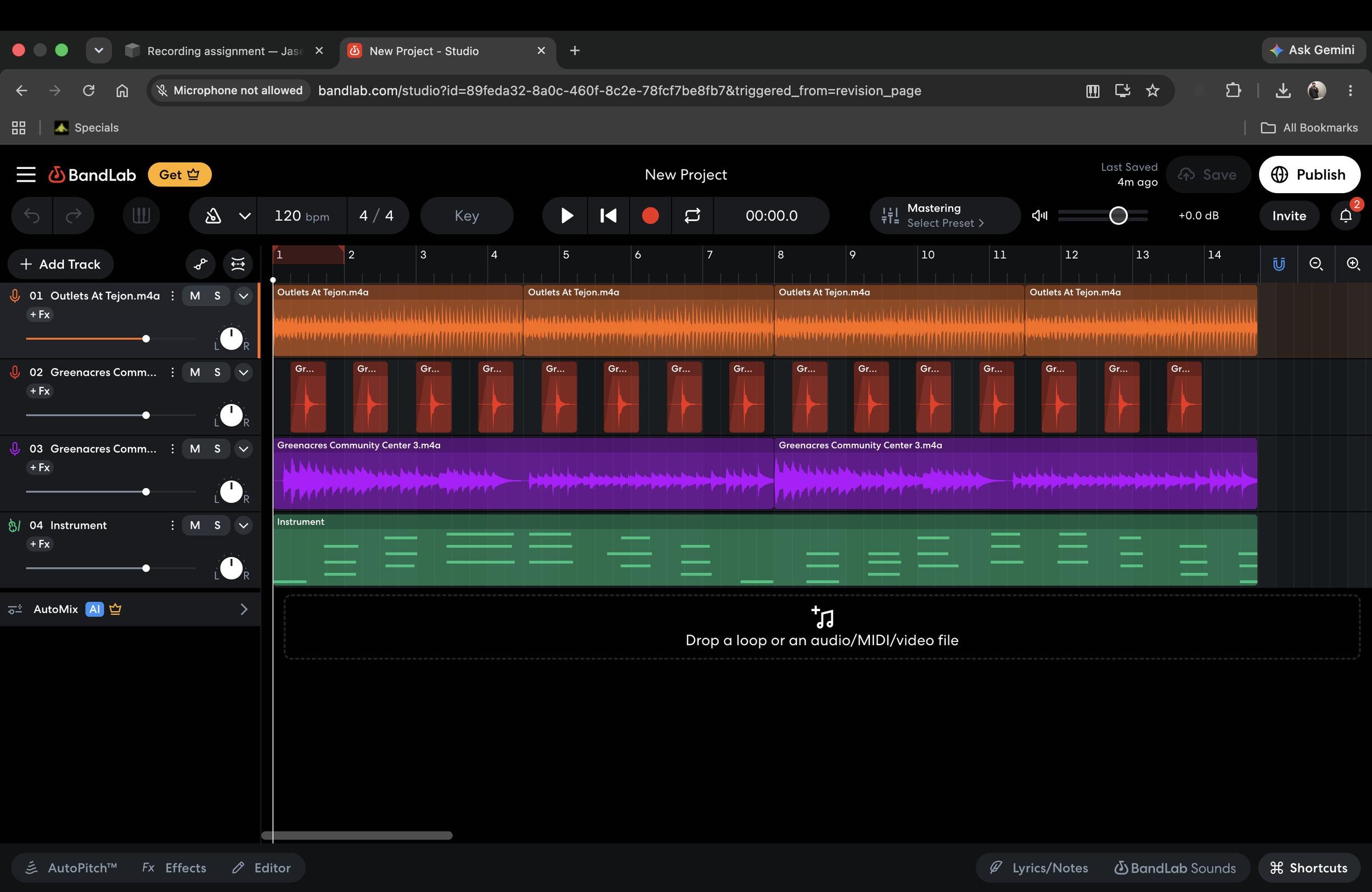The image size is (1372, 892).
Task: Solo the Instrument track 04
Action: coord(217,525)
